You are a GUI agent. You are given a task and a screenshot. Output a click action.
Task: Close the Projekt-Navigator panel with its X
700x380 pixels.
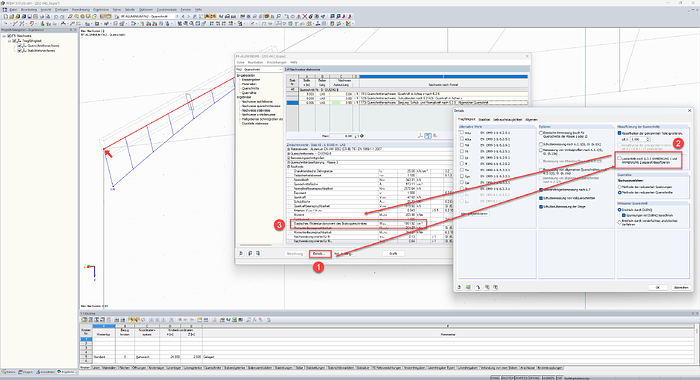click(75, 30)
